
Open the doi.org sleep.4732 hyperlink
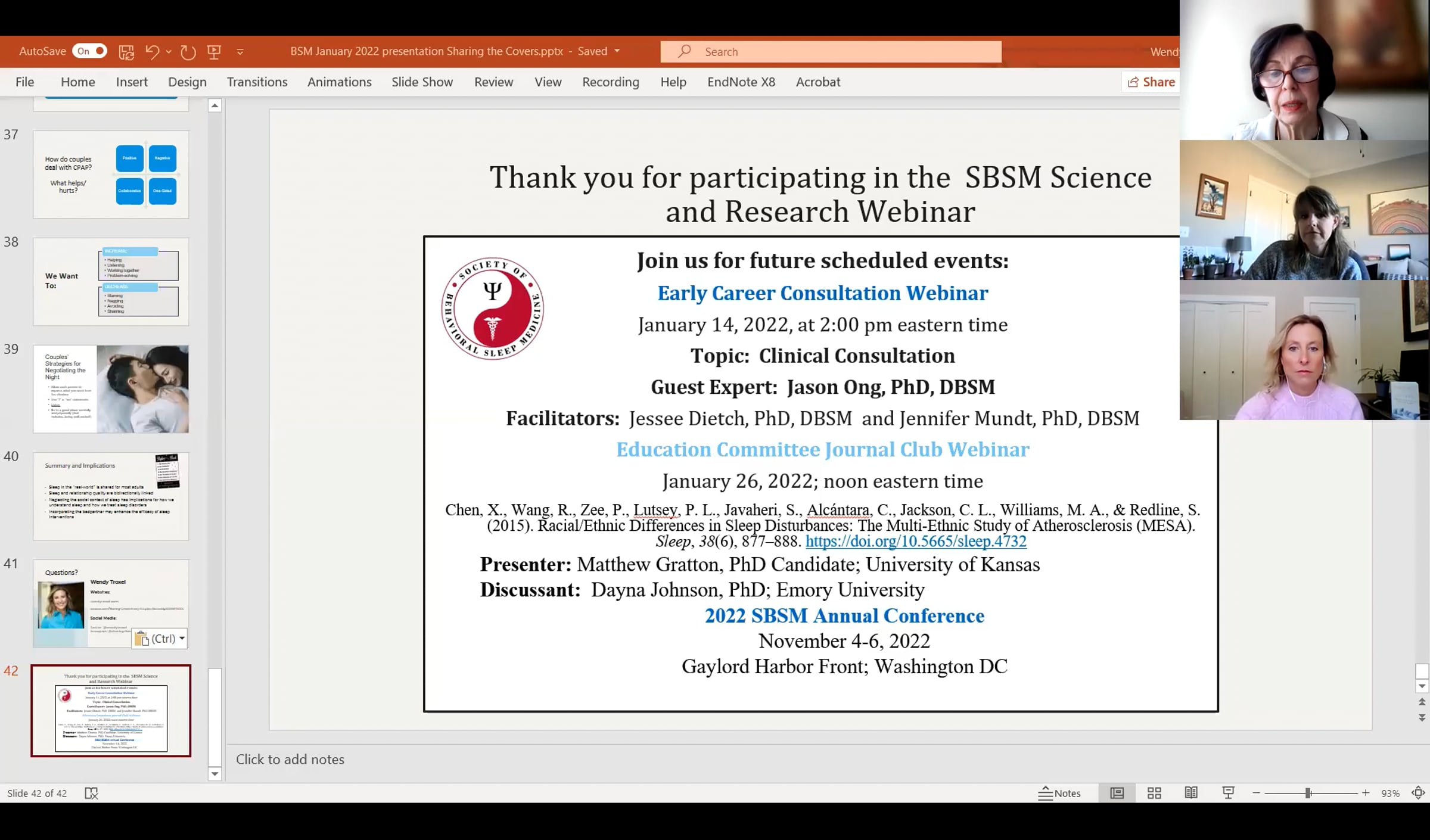(x=916, y=541)
